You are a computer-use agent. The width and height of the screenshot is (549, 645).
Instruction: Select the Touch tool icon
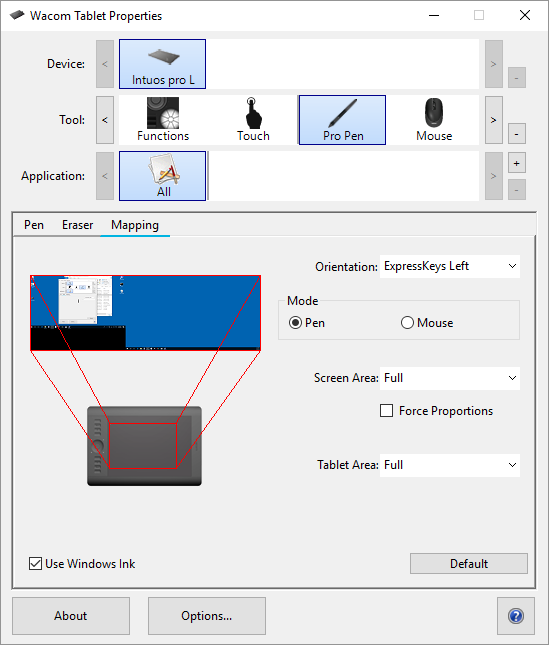(253, 120)
